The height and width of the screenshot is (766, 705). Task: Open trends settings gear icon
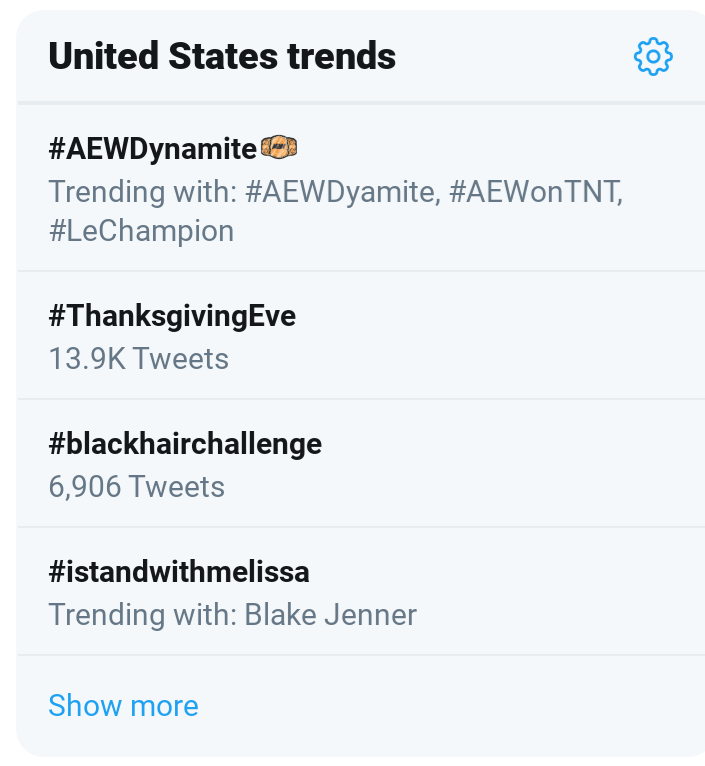(653, 57)
